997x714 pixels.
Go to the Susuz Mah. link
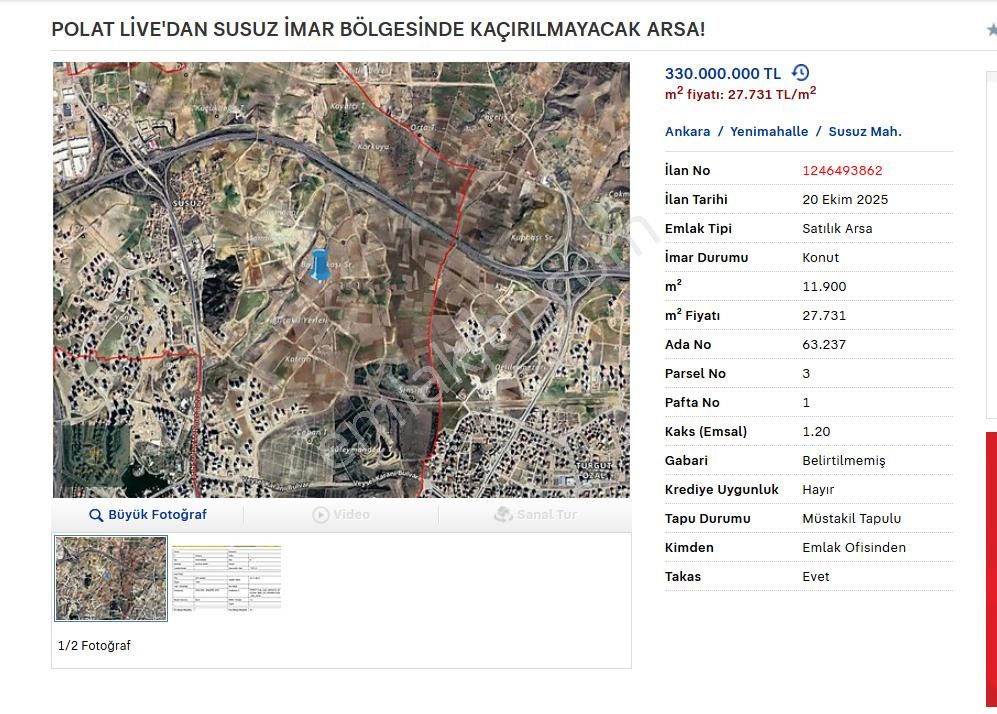[x=866, y=131]
